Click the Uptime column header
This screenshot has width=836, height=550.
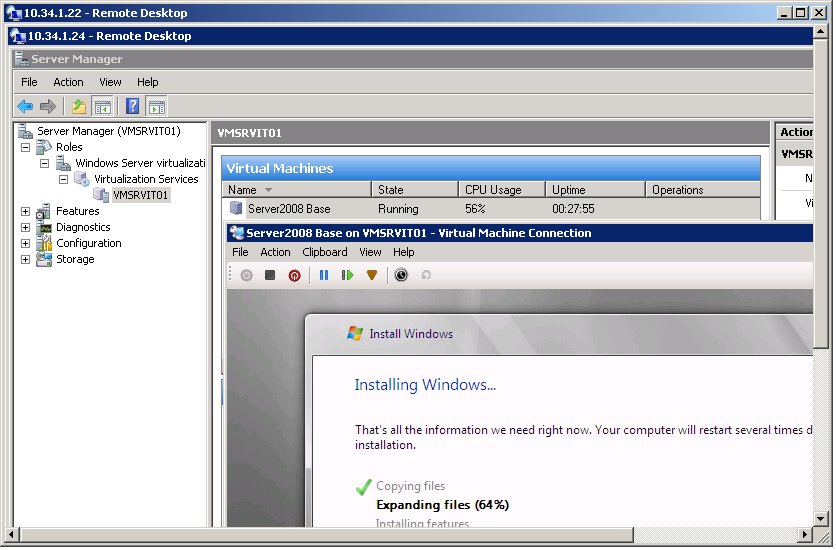[x=596, y=190]
